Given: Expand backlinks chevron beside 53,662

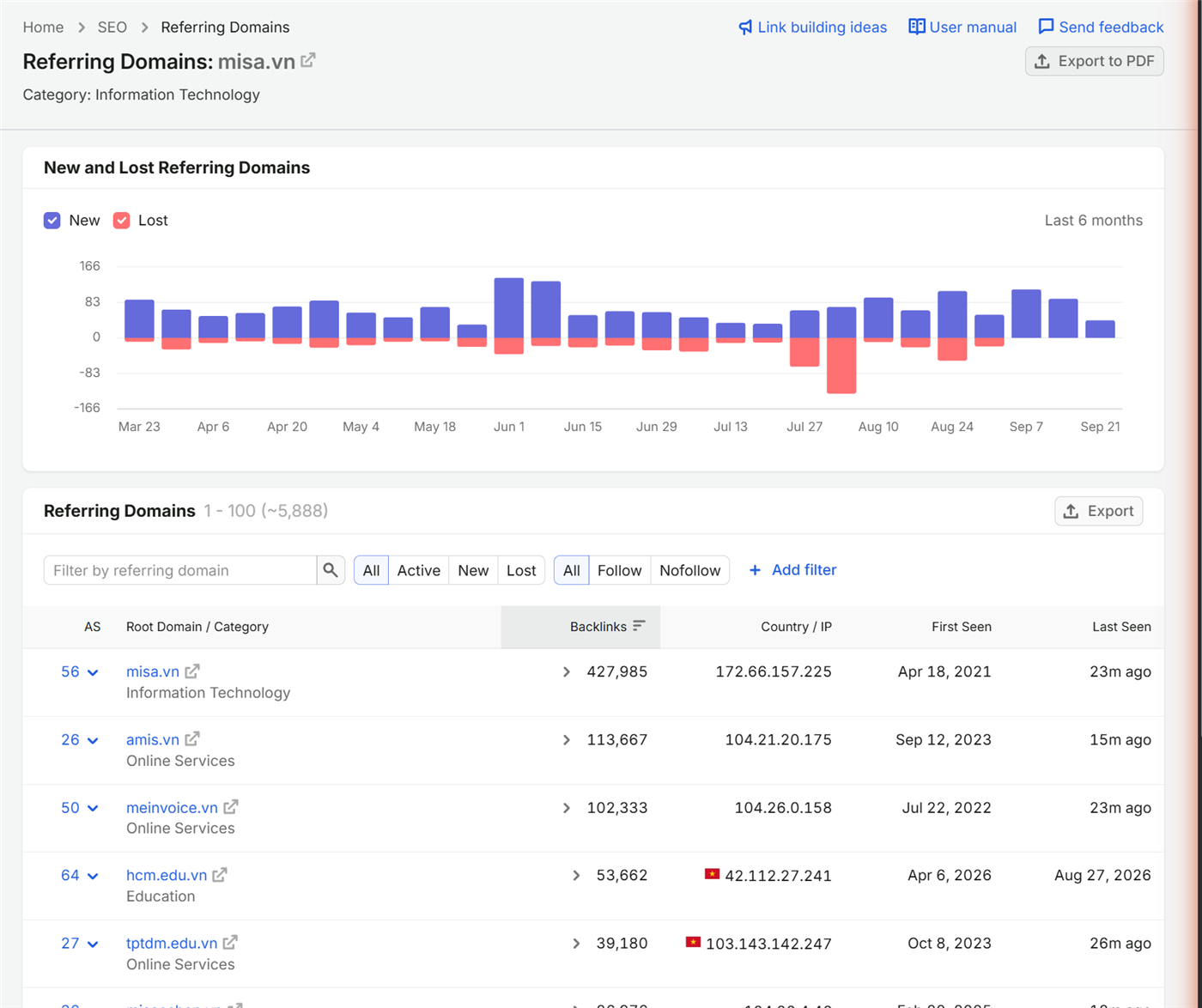Looking at the screenshot, I should (x=576, y=876).
